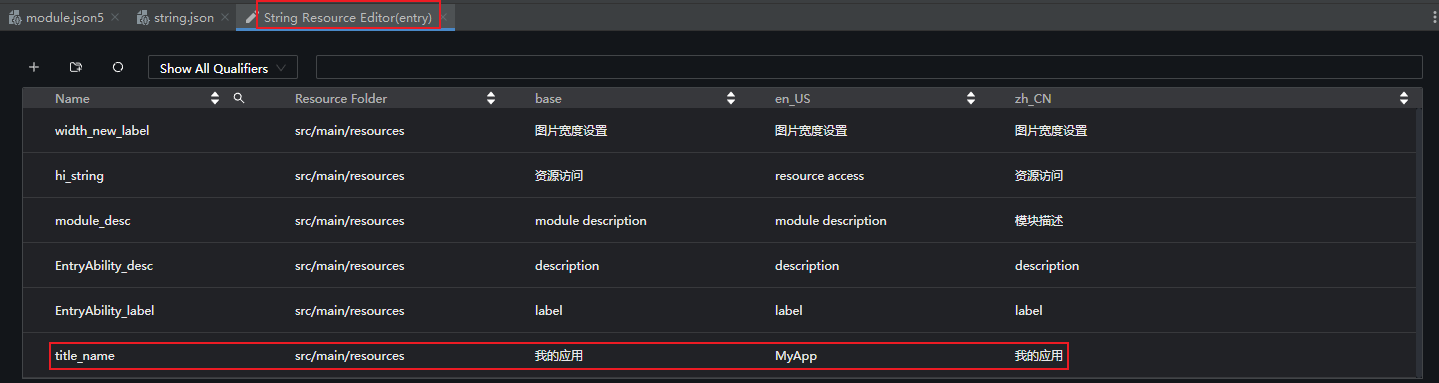Select the hi_string row name
Screen dimensions: 1439x383
coord(79,175)
